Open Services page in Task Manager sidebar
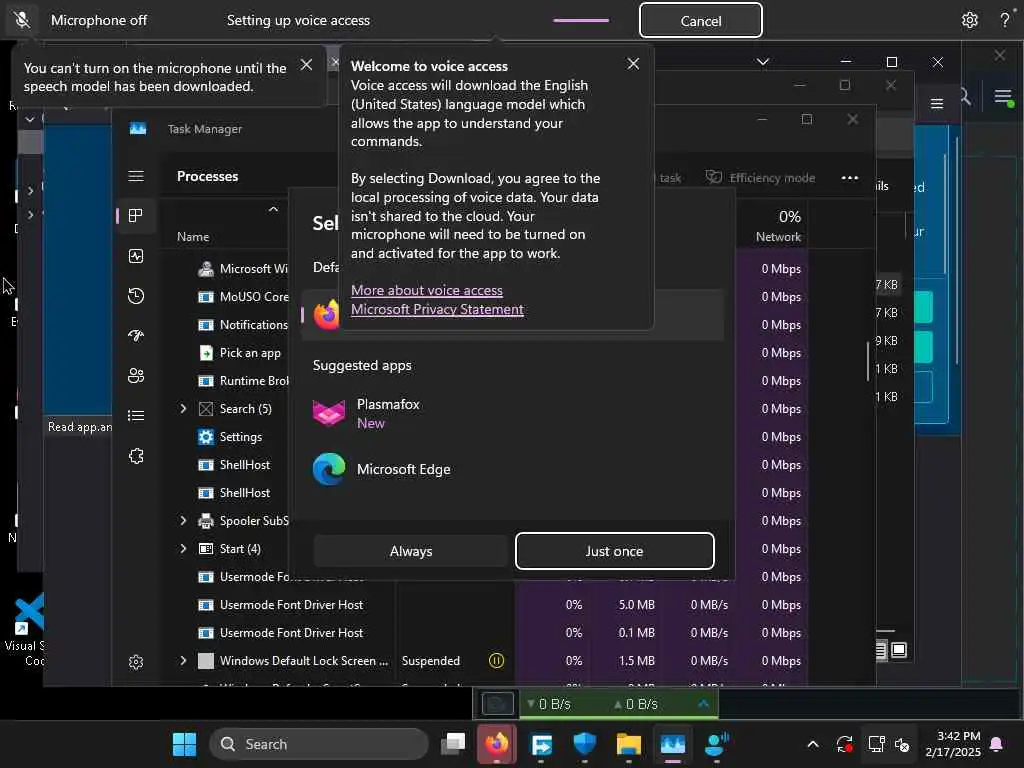The width and height of the screenshot is (1024, 768). coord(136,456)
